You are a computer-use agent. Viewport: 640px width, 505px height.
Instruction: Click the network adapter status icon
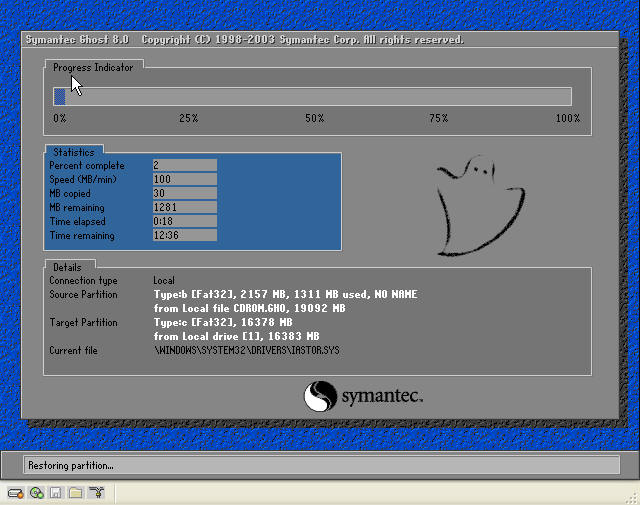(x=97, y=493)
